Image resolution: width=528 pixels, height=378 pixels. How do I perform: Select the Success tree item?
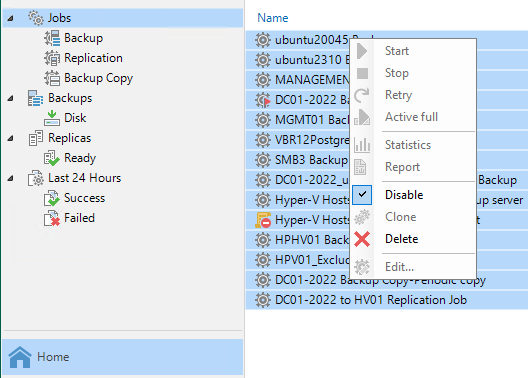pyautogui.click(x=85, y=198)
